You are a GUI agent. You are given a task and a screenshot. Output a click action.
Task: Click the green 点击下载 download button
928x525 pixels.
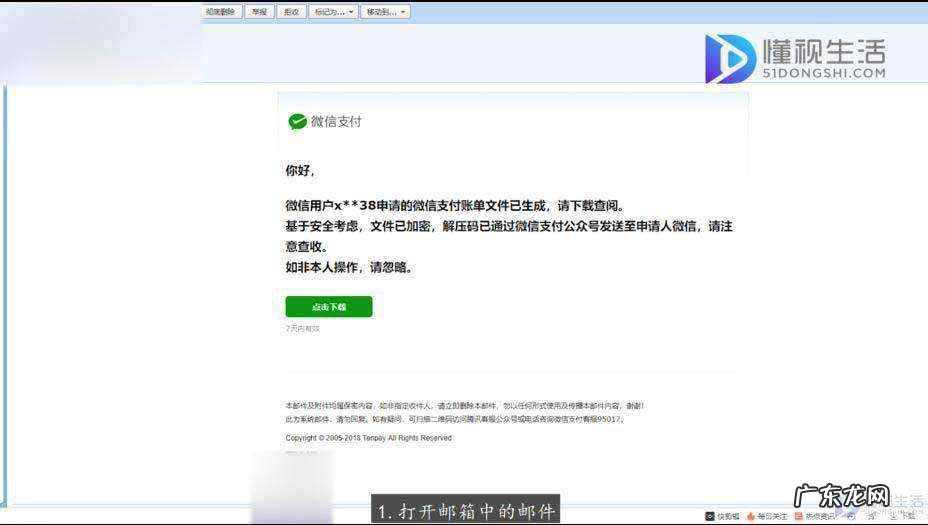click(x=329, y=307)
